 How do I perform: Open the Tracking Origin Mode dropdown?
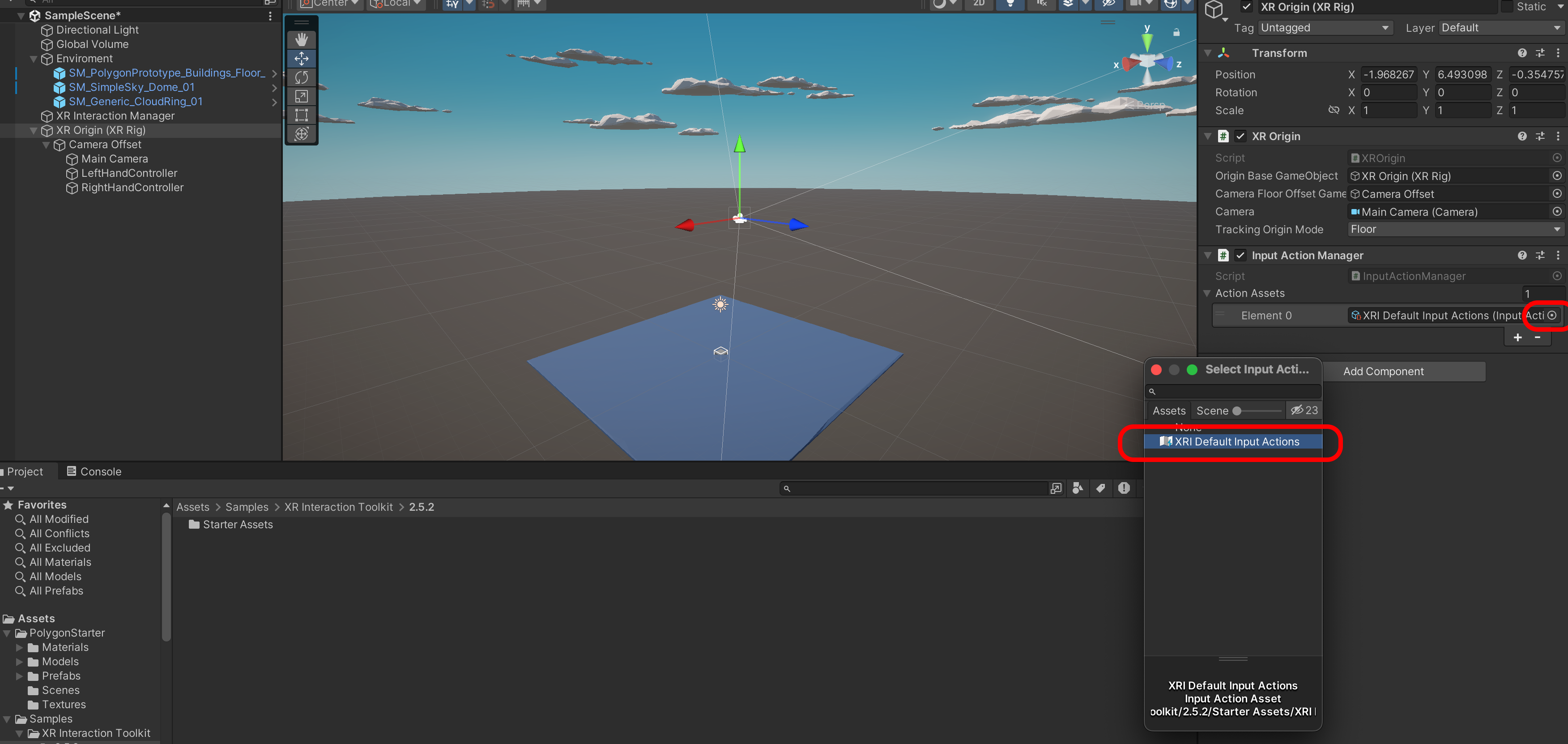[1455, 230]
